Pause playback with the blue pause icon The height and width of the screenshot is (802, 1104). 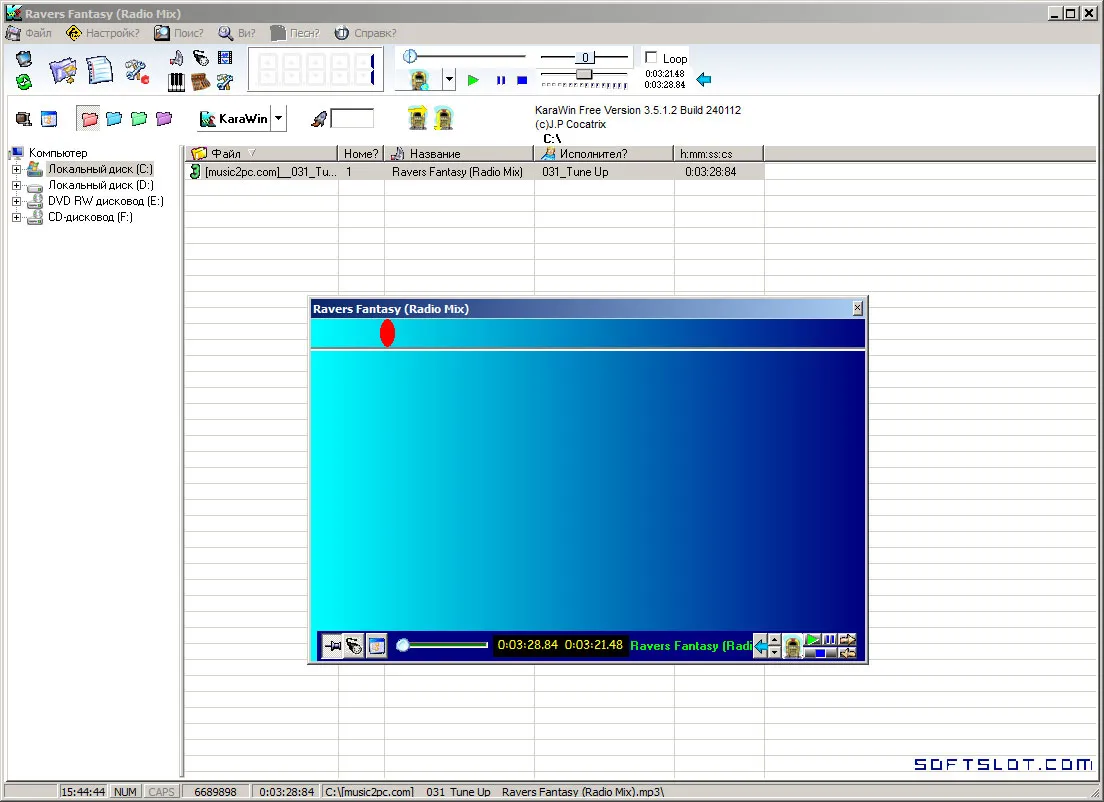click(x=501, y=80)
